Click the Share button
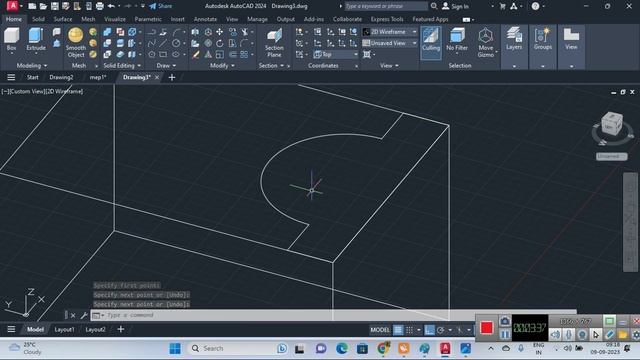 (160, 6)
